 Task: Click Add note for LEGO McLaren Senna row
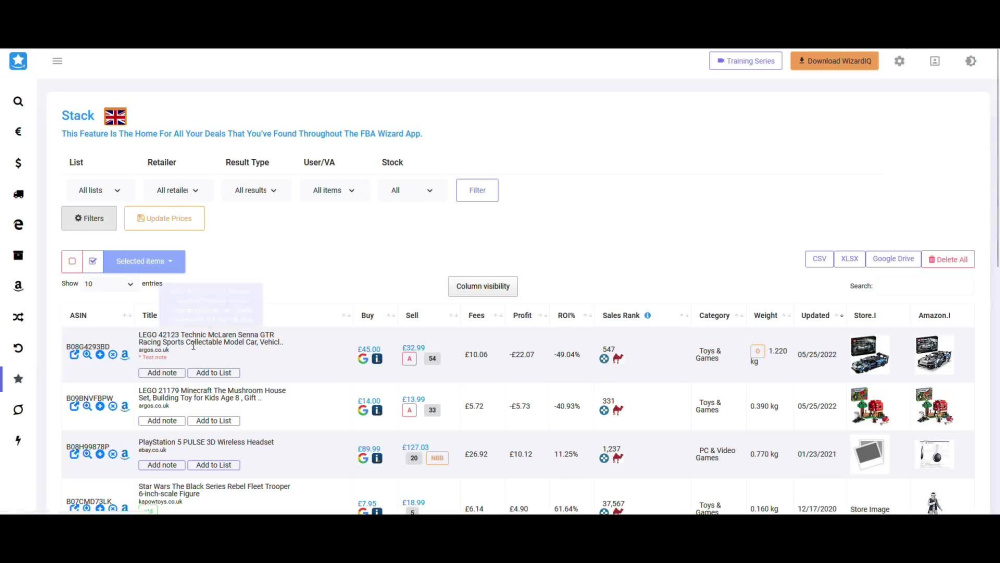point(162,373)
